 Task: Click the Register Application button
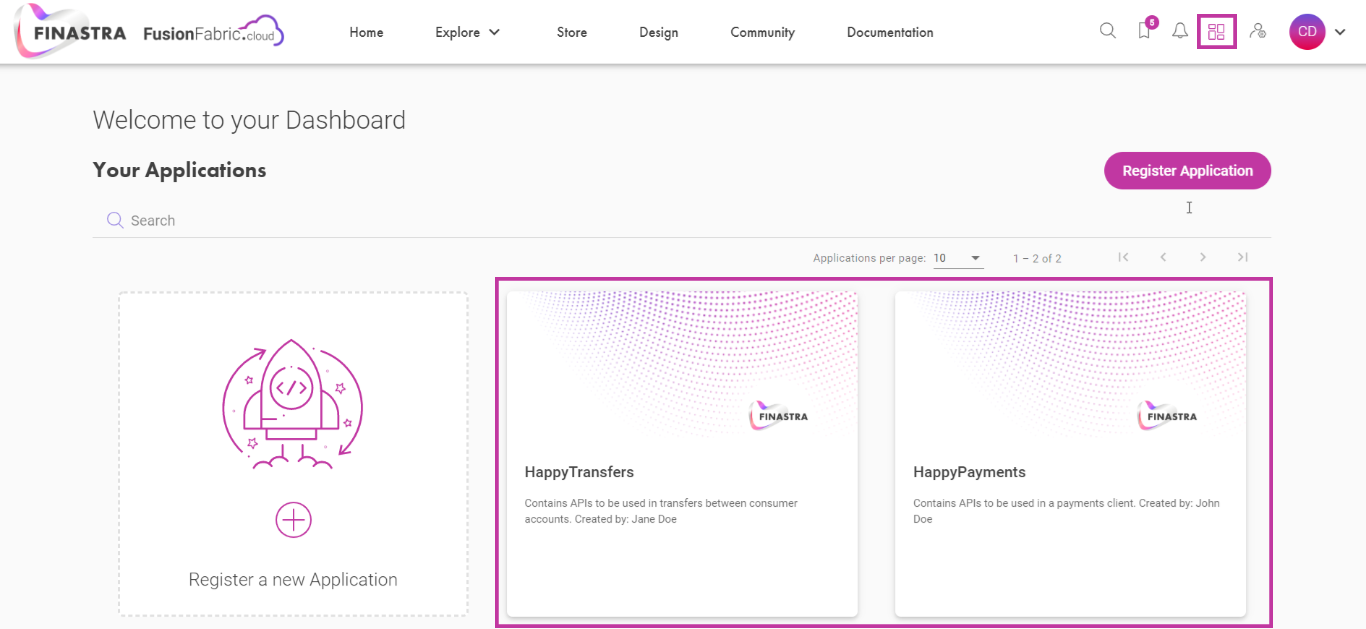tap(1187, 170)
